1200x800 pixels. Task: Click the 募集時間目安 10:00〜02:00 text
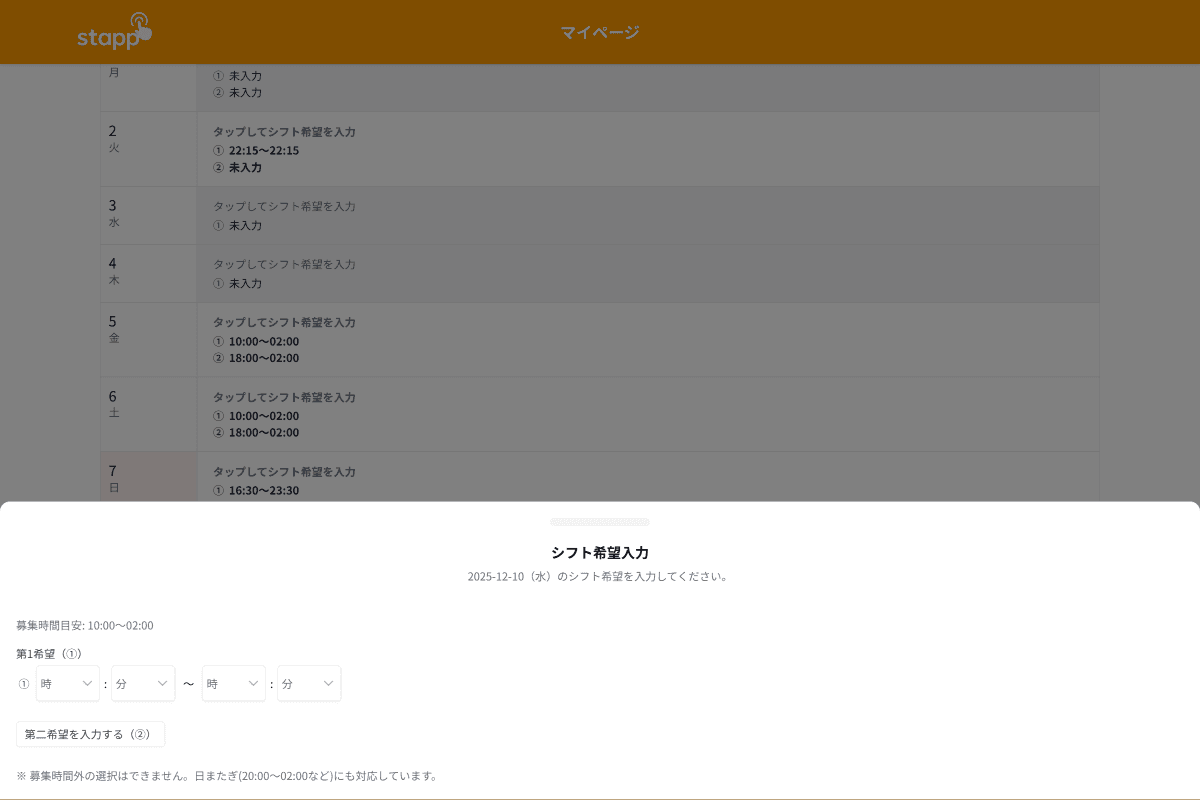click(84, 625)
